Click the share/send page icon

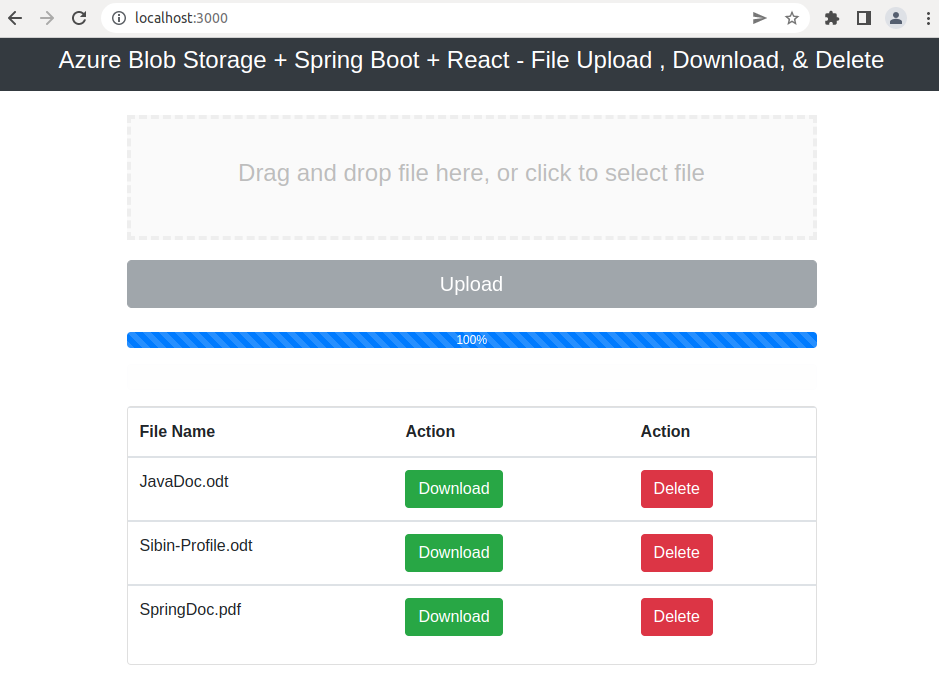coord(759,18)
